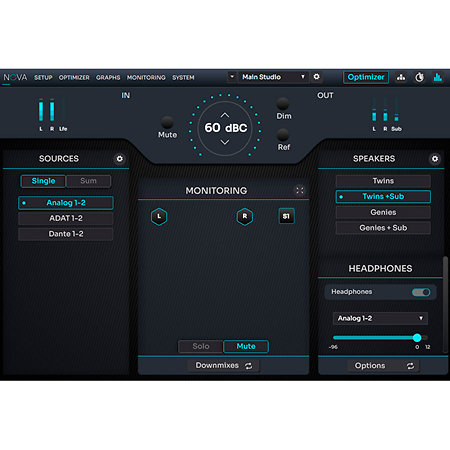
Task: Open the OPTIMIZER menu
Action: (74, 78)
